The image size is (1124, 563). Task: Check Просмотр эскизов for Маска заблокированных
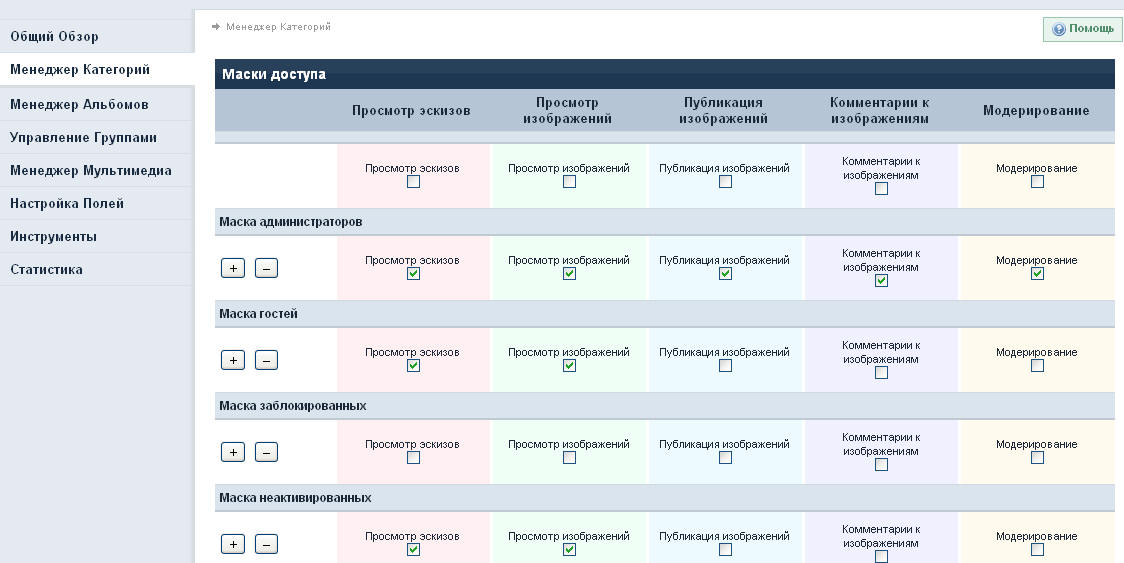point(413,458)
